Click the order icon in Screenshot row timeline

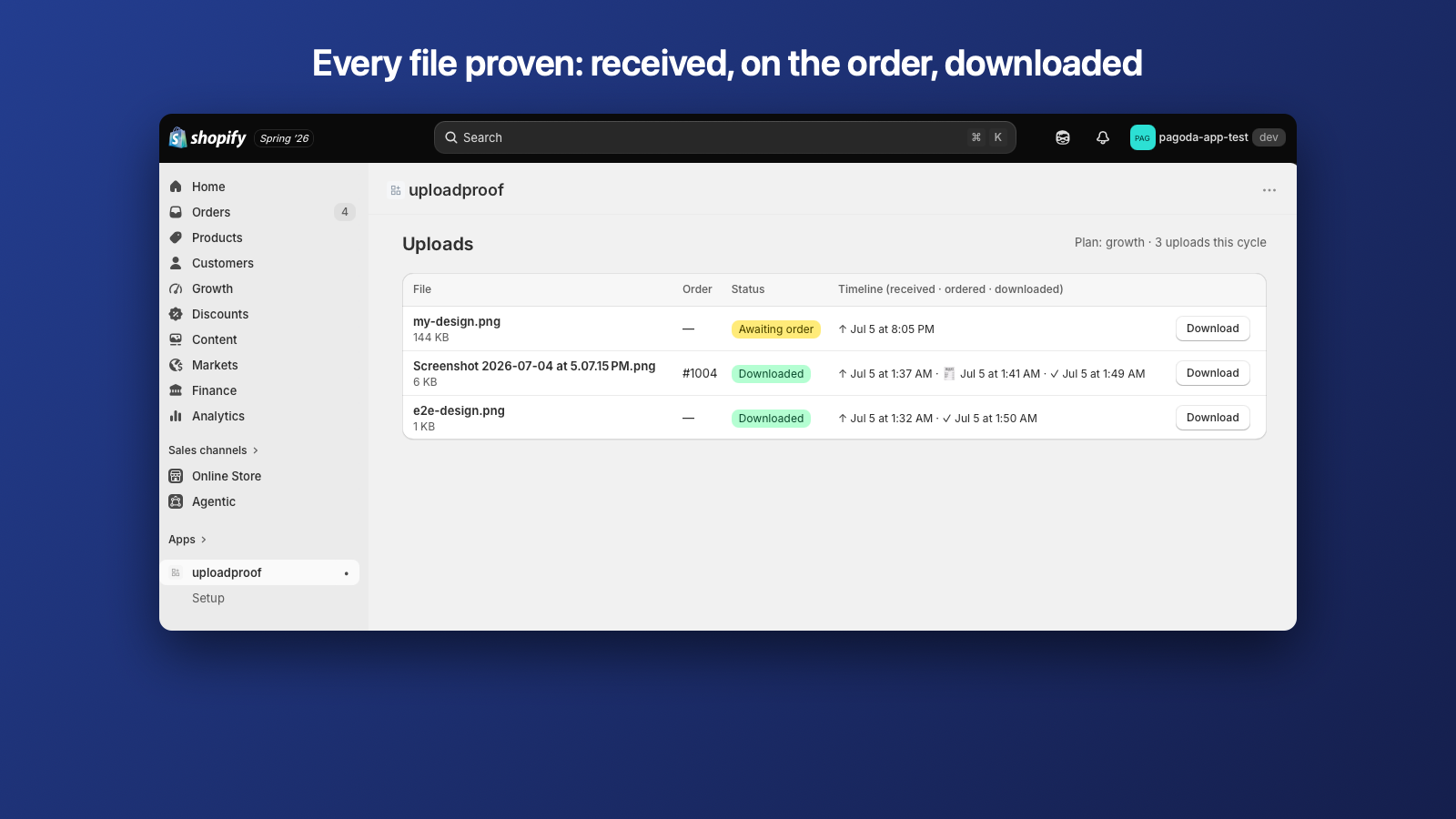coord(949,373)
